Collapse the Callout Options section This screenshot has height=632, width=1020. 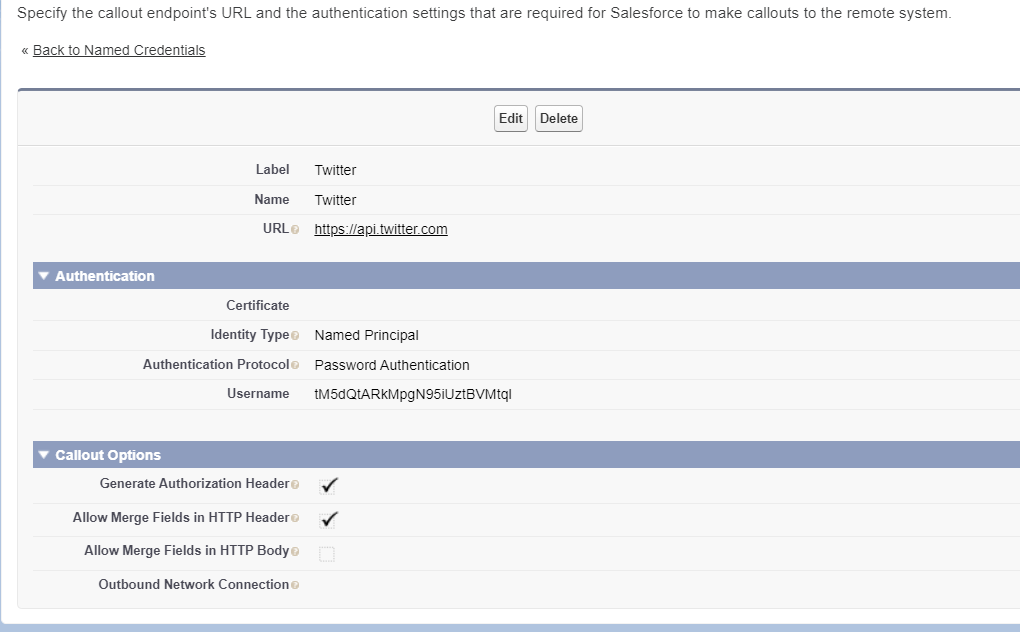(43, 455)
